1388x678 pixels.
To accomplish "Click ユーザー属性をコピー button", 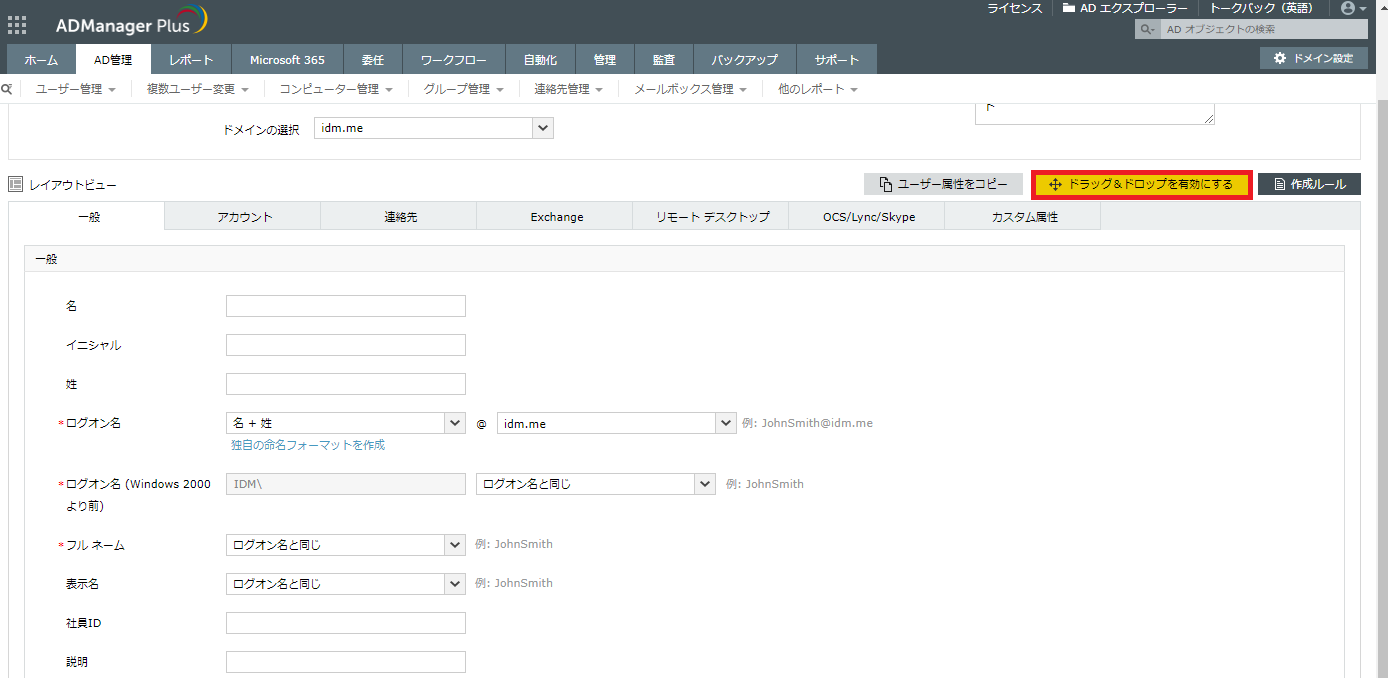I will 943,184.
